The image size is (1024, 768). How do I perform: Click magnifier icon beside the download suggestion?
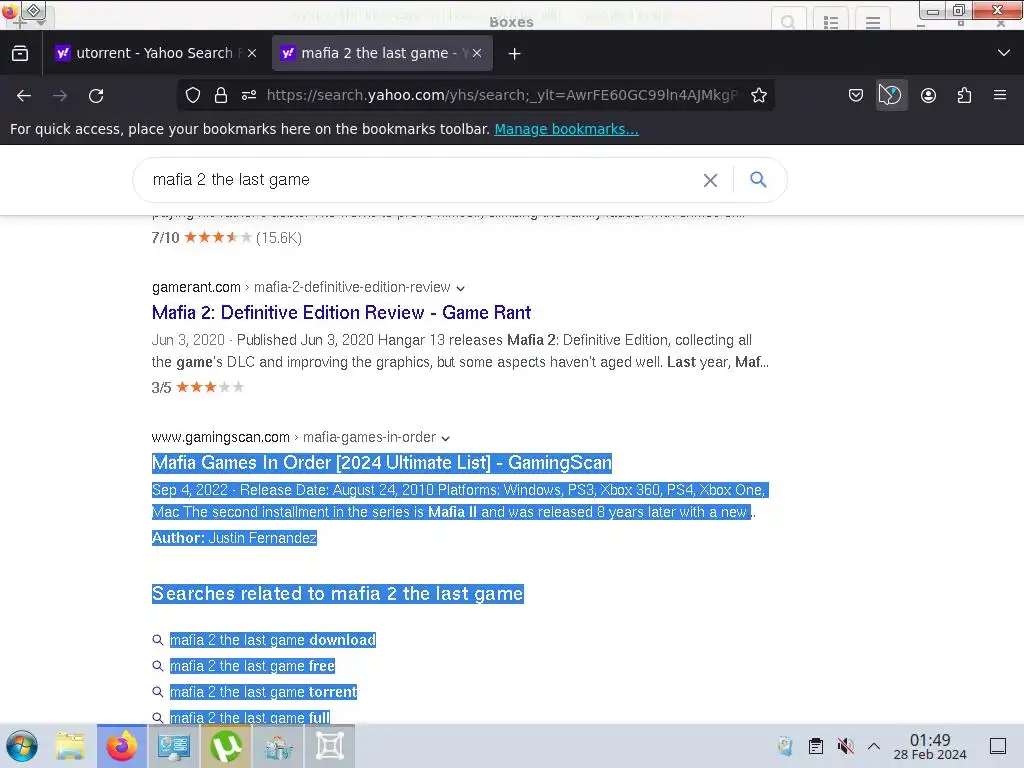157,640
